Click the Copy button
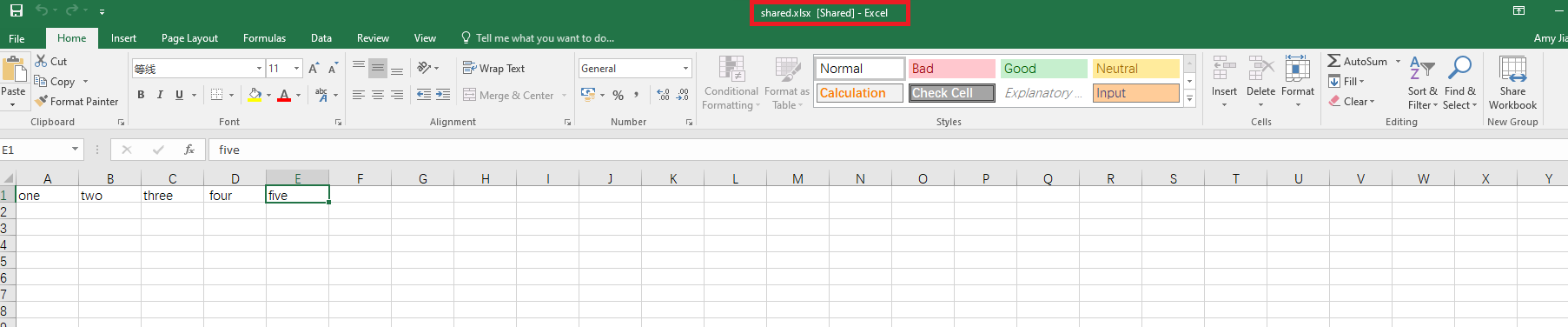Screen dimensions: 1568x327 tap(56, 82)
